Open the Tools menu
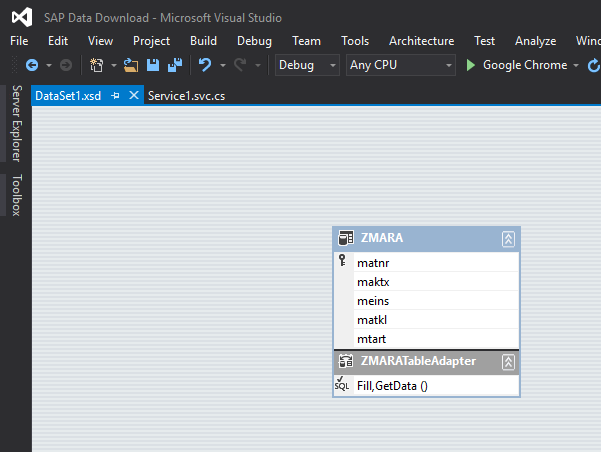 click(x=355, y=41)
